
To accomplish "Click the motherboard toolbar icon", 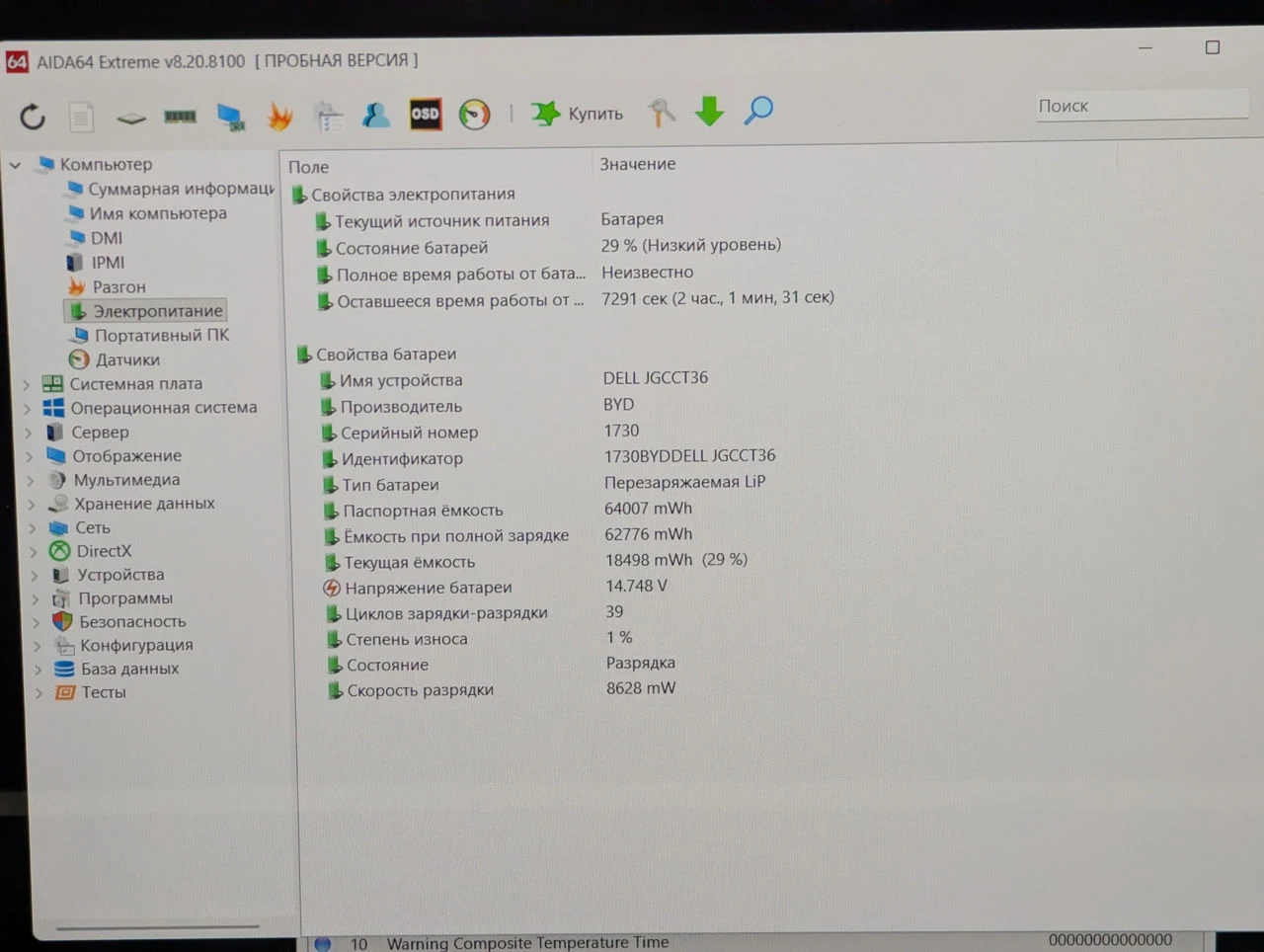I will pyautogui.click(x=131, y=119).
